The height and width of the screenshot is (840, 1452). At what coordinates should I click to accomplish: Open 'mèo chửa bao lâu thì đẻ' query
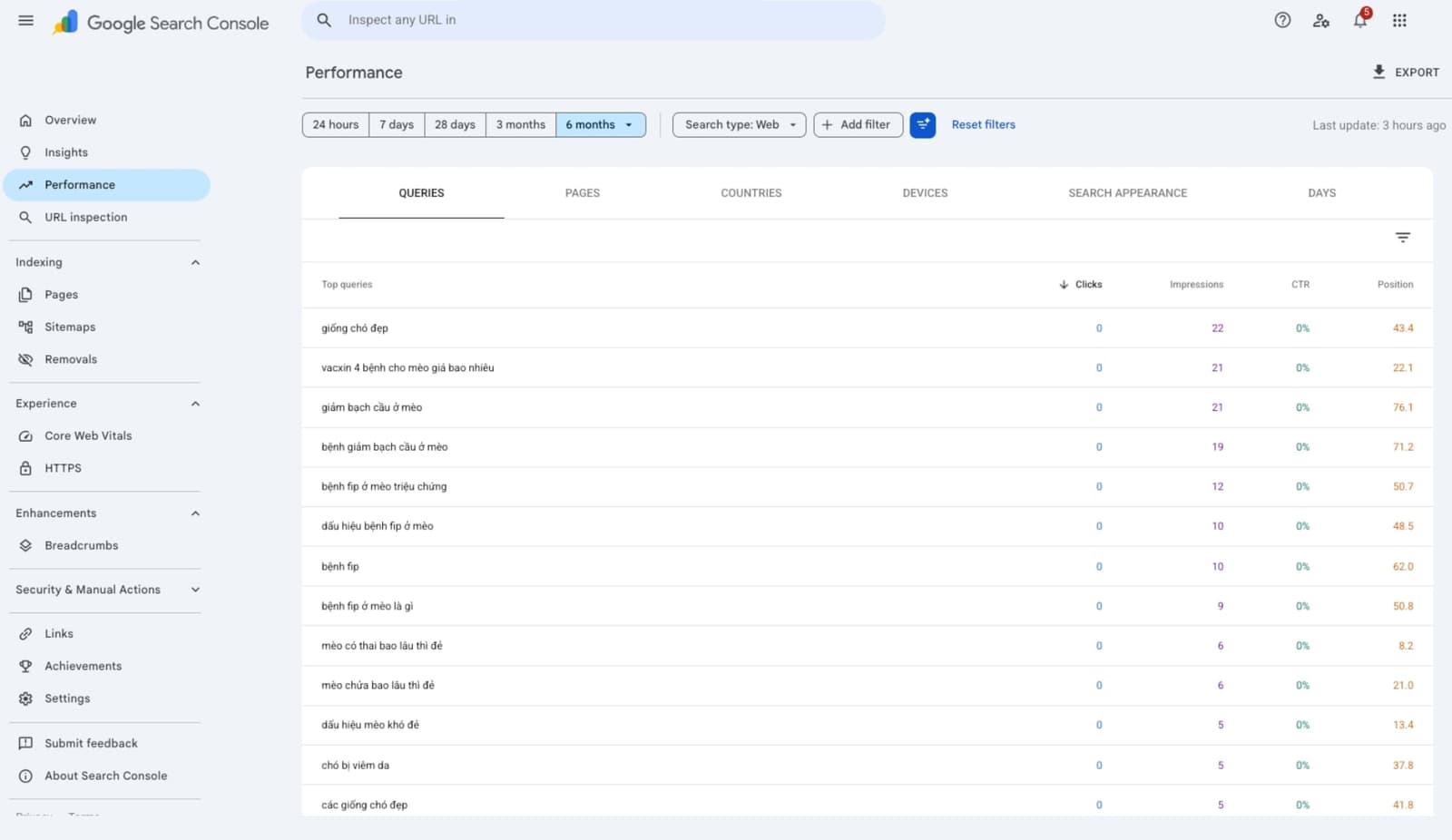pos(868,686)
